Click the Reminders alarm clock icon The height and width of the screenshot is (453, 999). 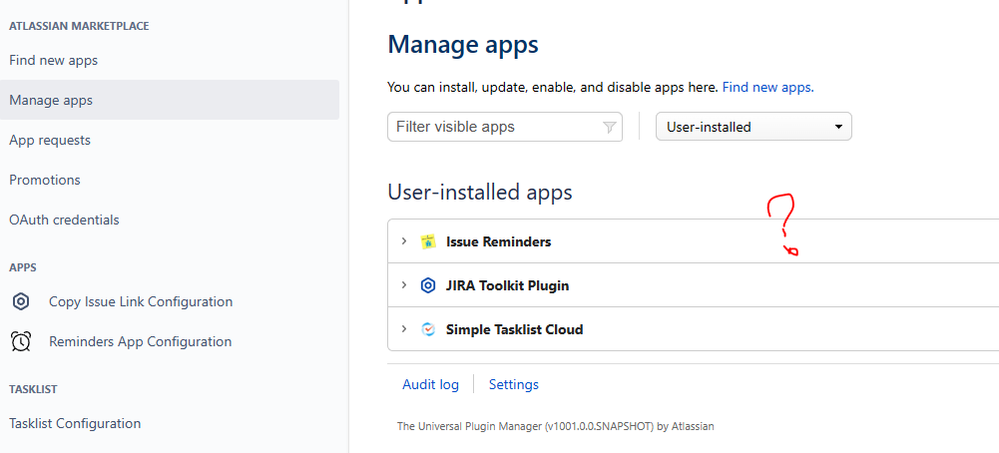pos(21,342)
